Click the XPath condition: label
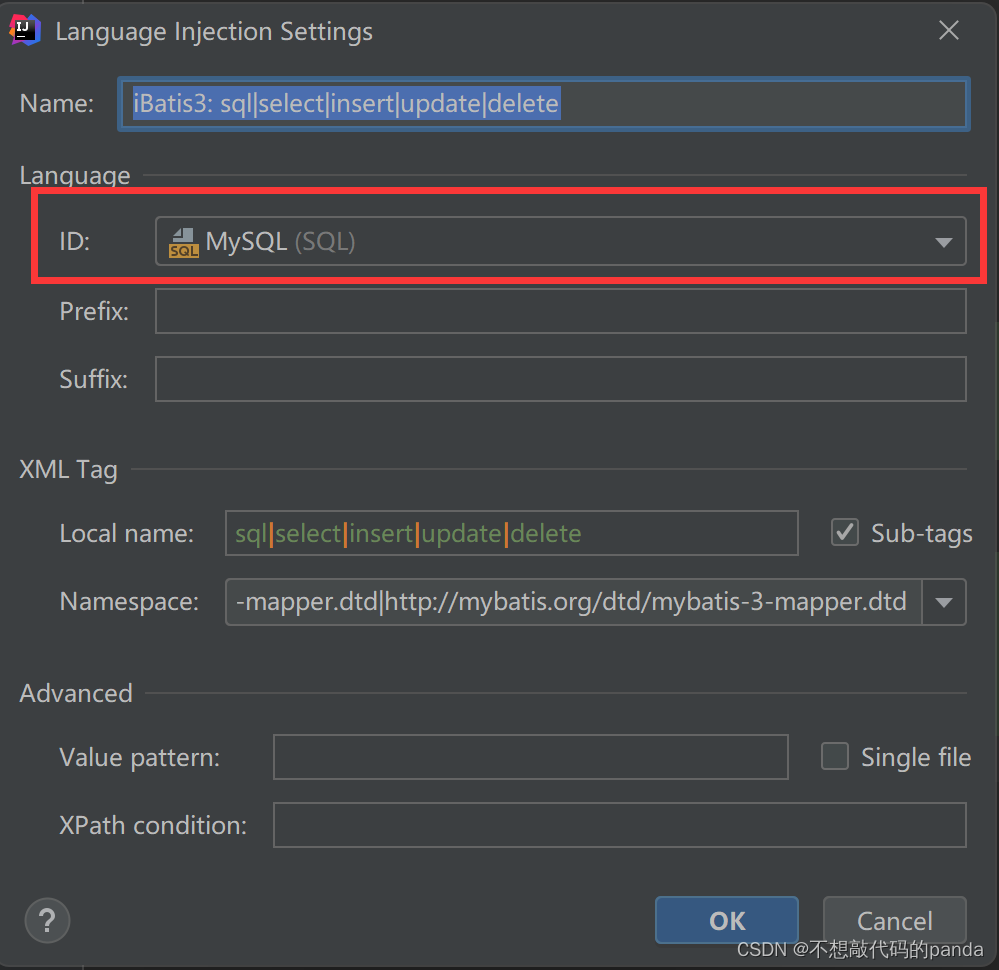 point(153,825)
